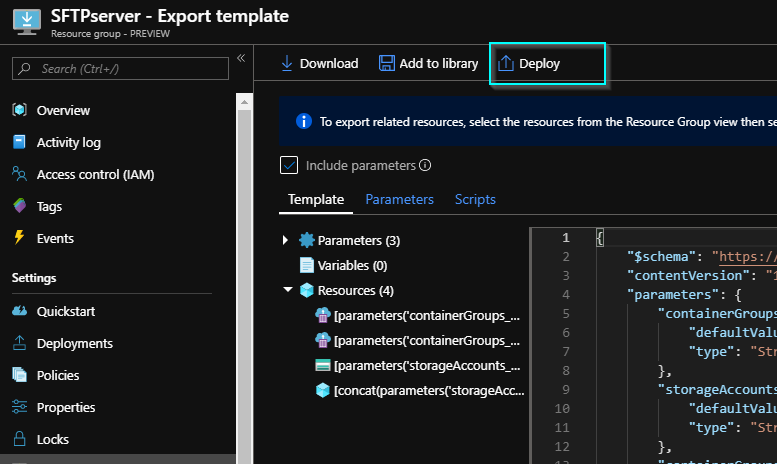Click the Variables document icon in tree
This screenshot has height=464, width=777.
point(307,265)
